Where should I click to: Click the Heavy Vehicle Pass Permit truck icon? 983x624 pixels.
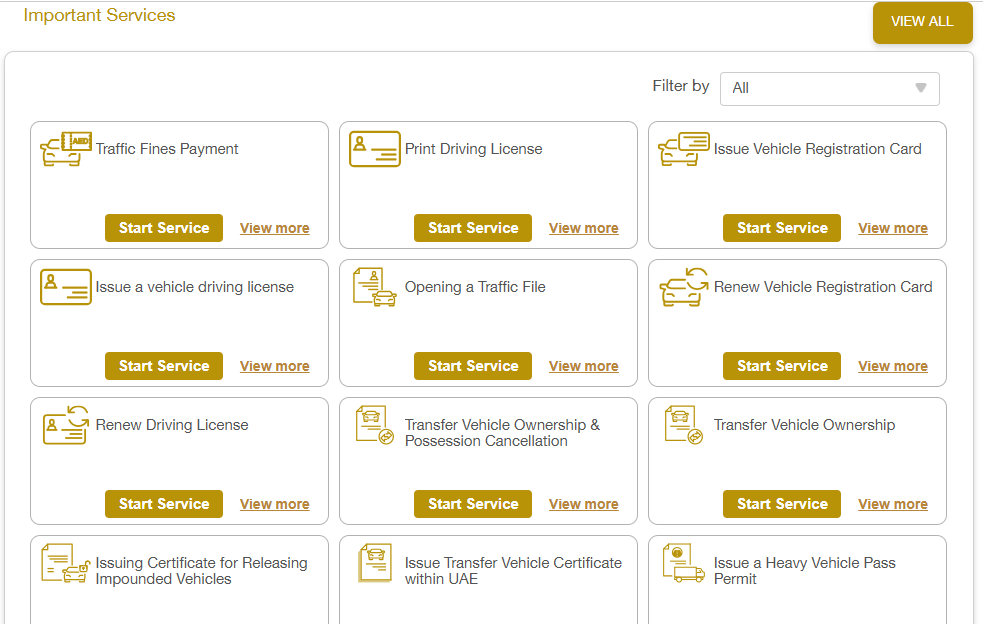coord(684,563)
